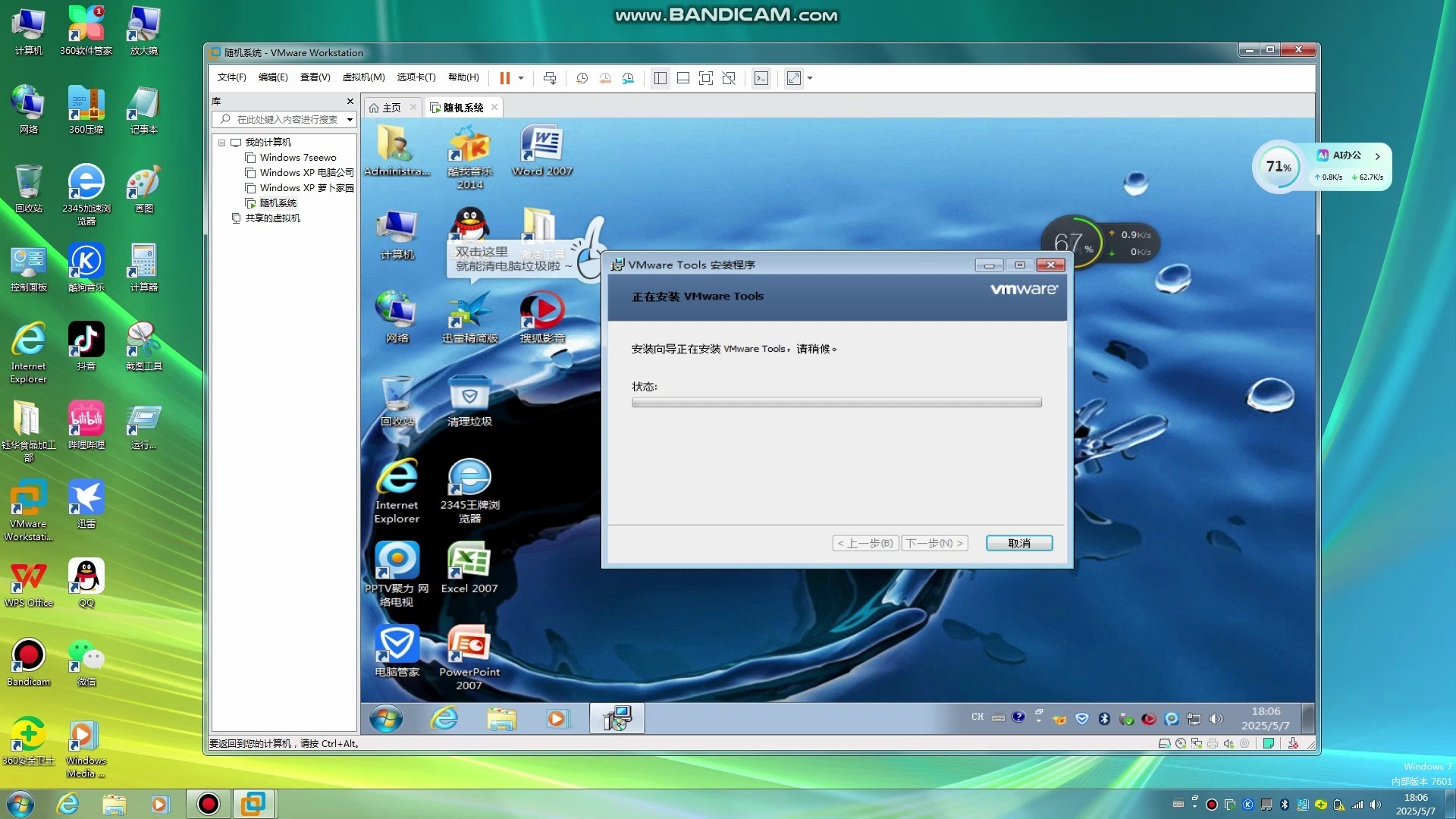
Task: Revert the virtual machine to its snapshot
Action: pos(605,78)
